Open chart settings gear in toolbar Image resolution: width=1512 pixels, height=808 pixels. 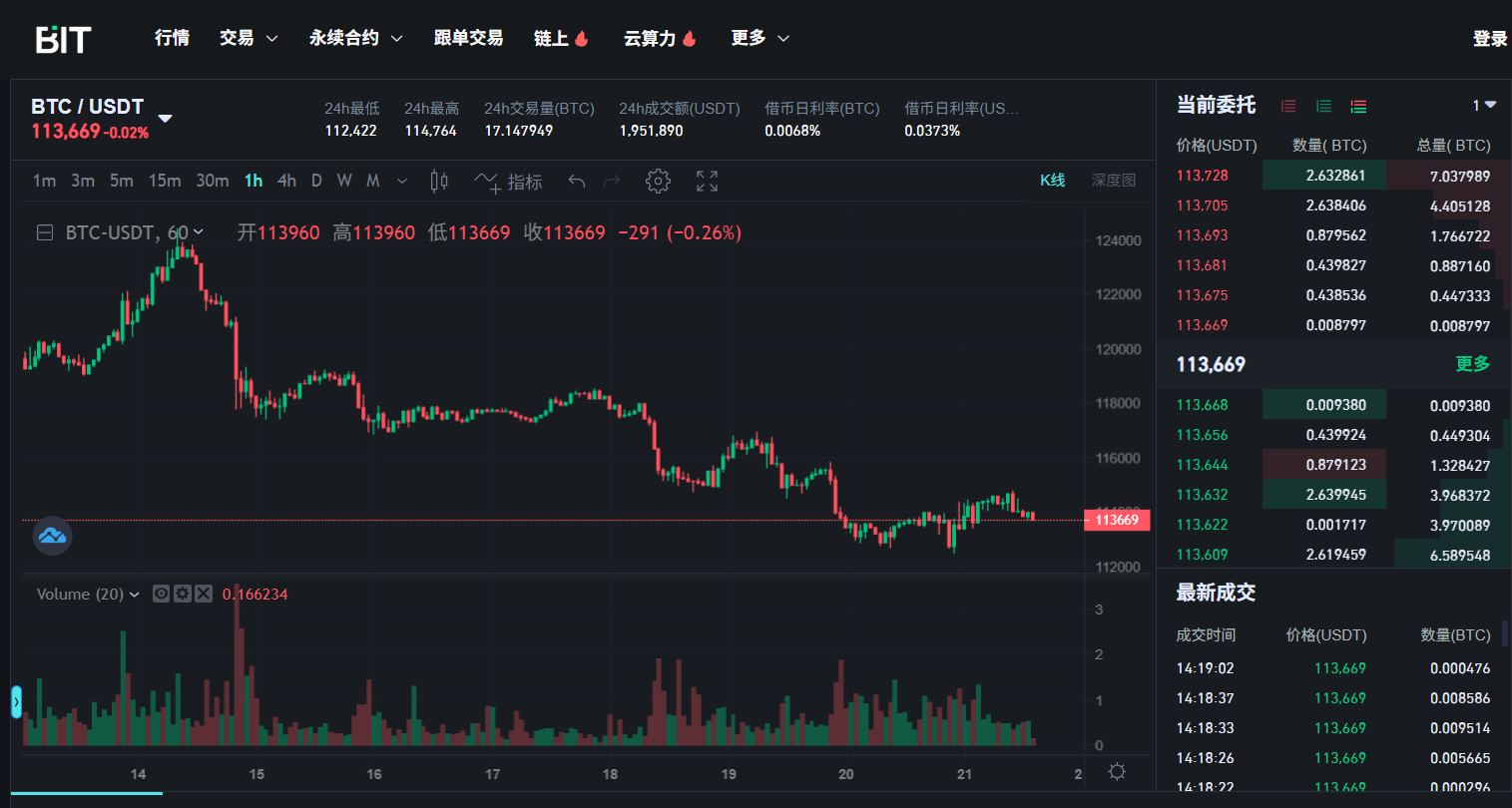tap(657, 181)
